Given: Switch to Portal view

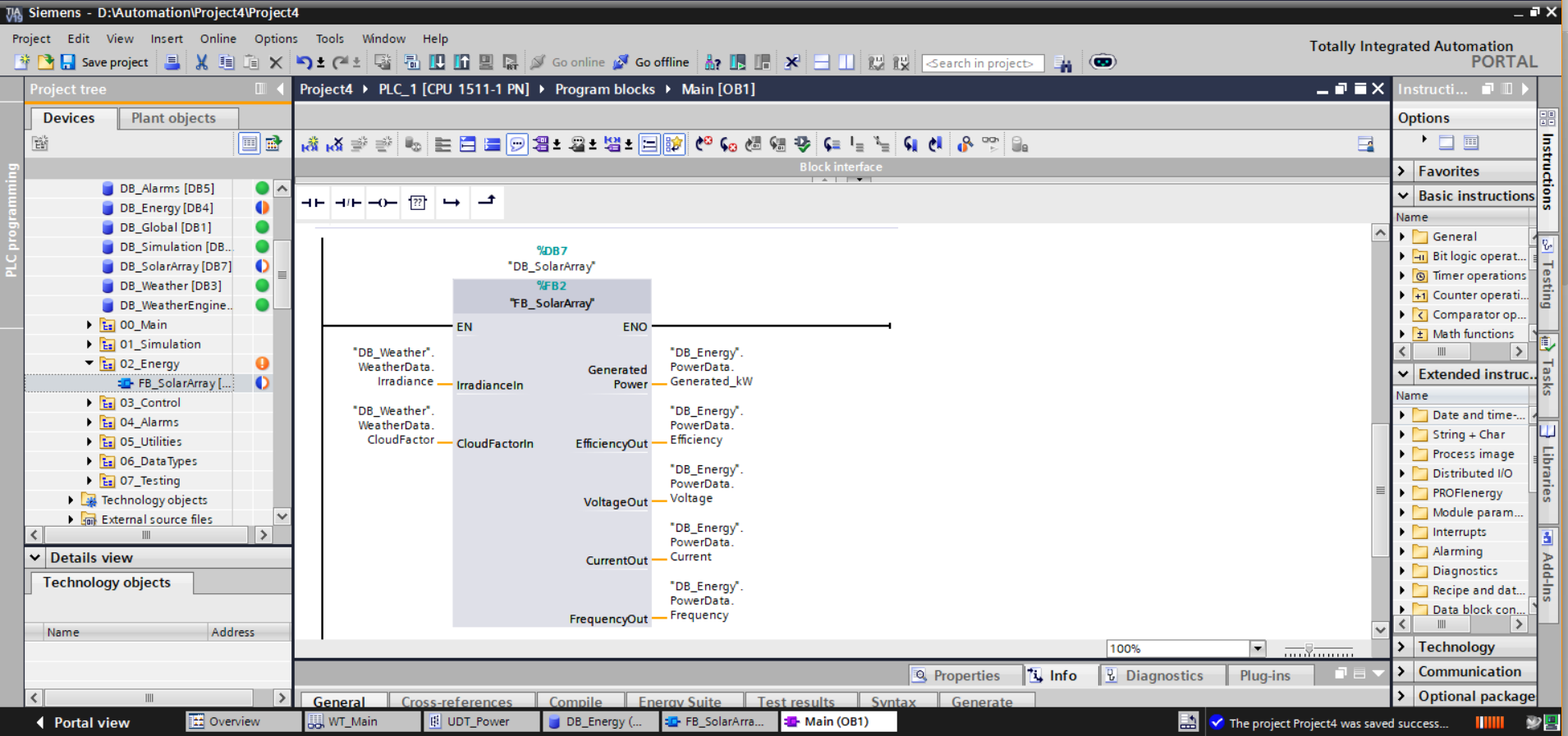Looking at the screenshot, I should click(x=83, y=723).
